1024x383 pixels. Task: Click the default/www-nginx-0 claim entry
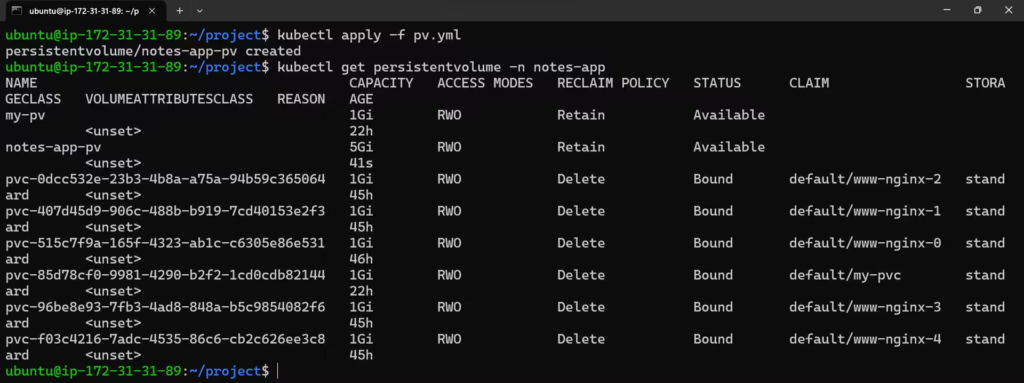pyautogui.click(x=865, y=243)
